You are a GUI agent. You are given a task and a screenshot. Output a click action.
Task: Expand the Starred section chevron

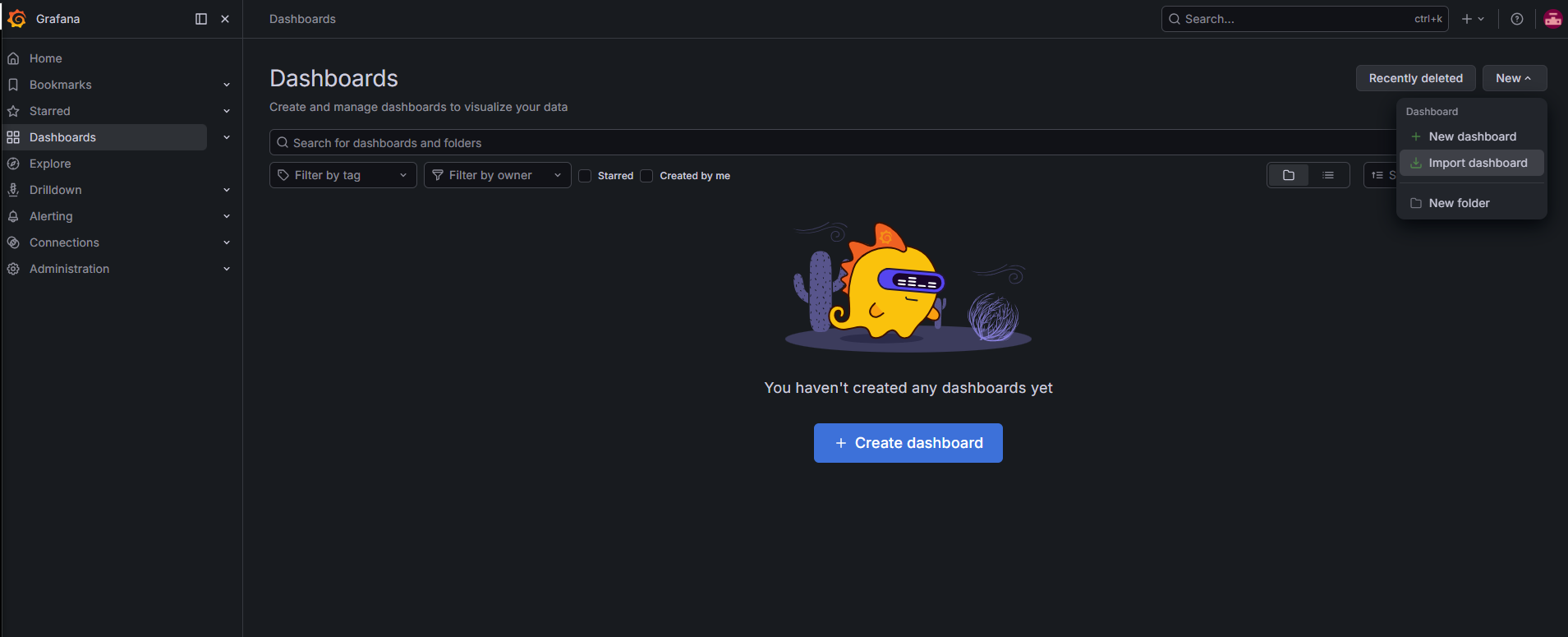click(227, 111)
